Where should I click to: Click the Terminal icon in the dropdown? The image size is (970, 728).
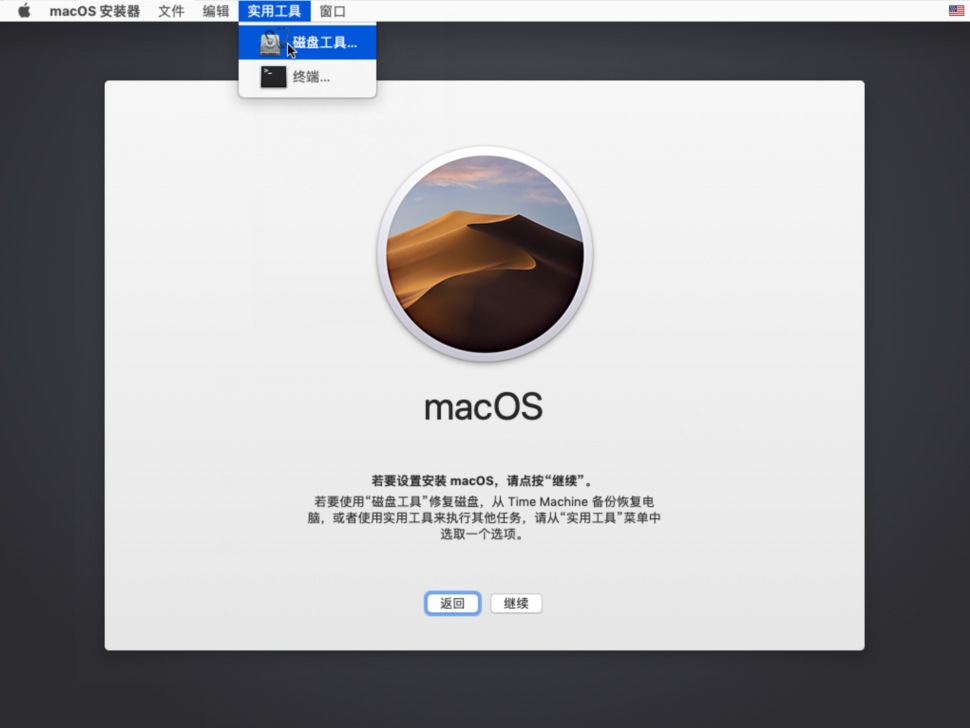click(x=273, y=77)
